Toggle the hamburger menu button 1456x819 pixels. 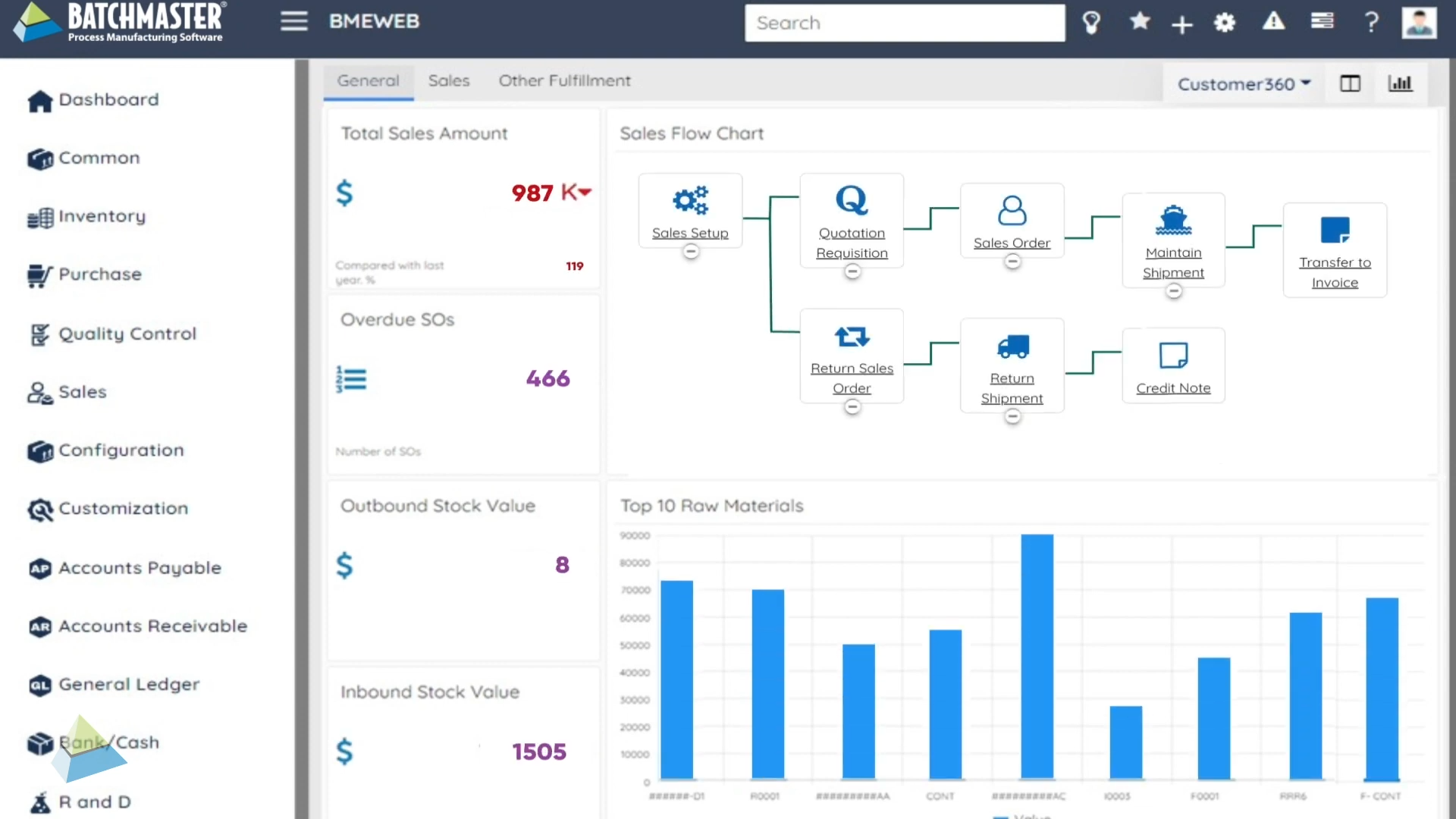[x=294, y=21]
